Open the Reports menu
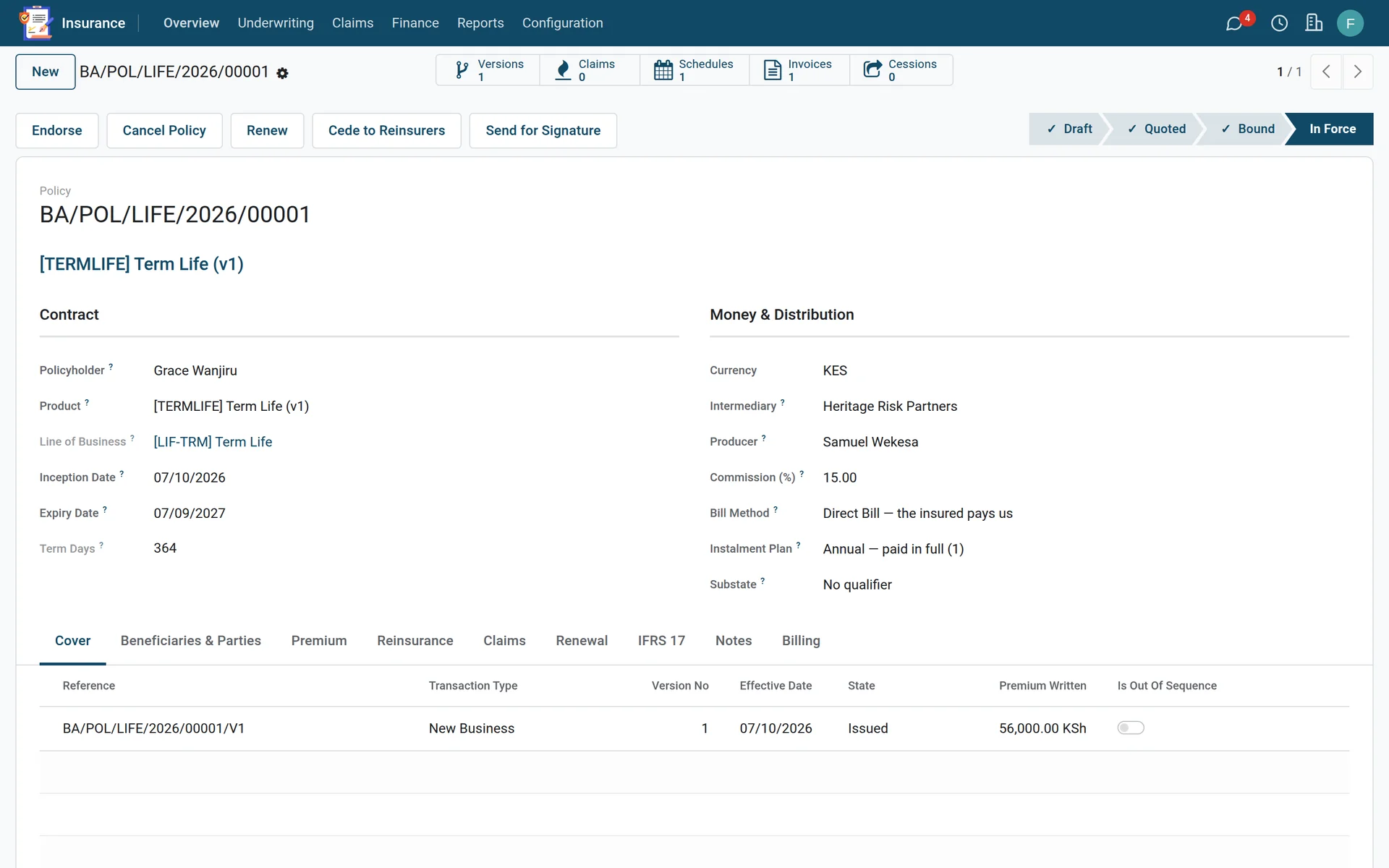The width and height of the screenshot is (1389, 868). coord(480,23)
